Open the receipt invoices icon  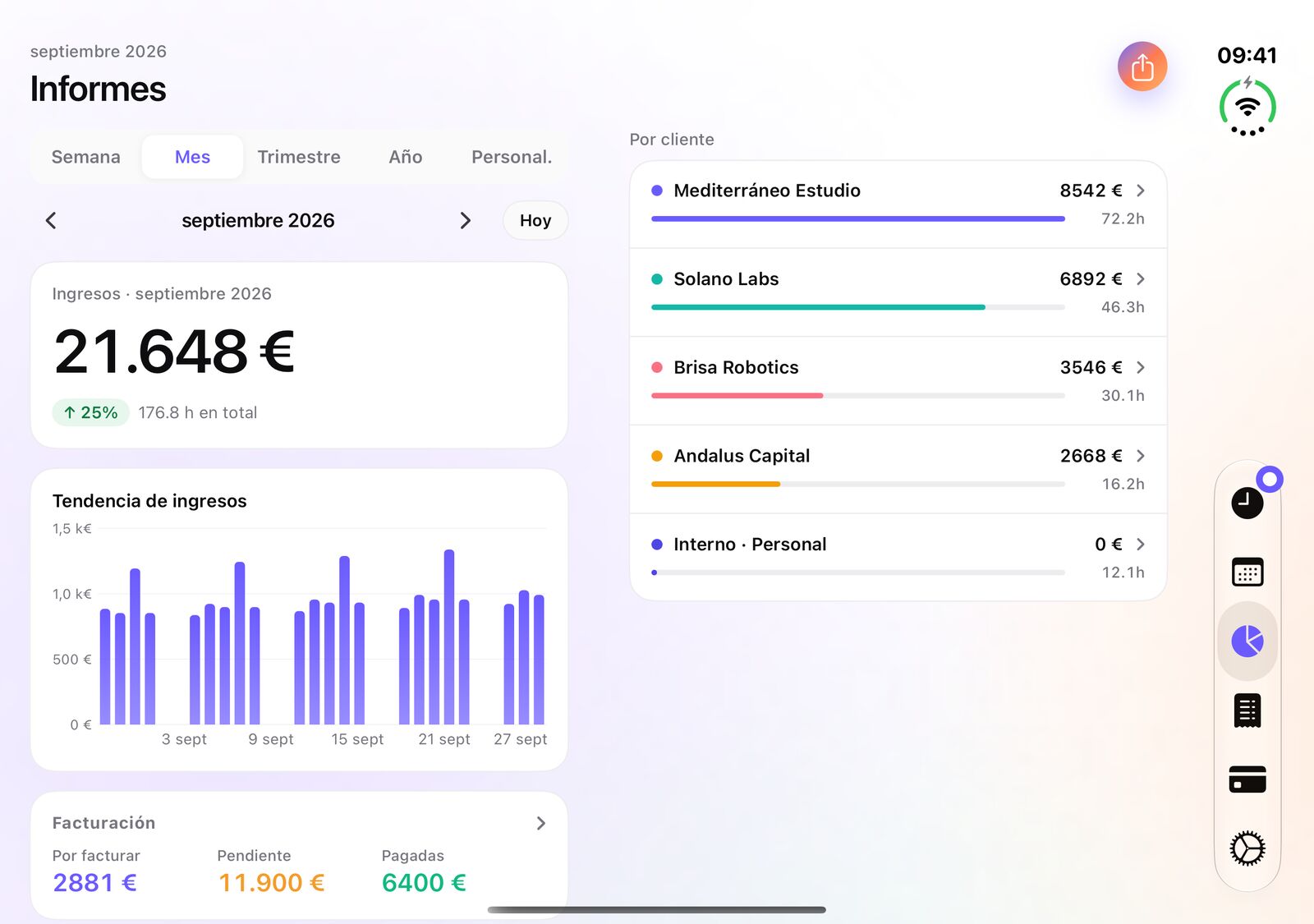point(1247,710)
